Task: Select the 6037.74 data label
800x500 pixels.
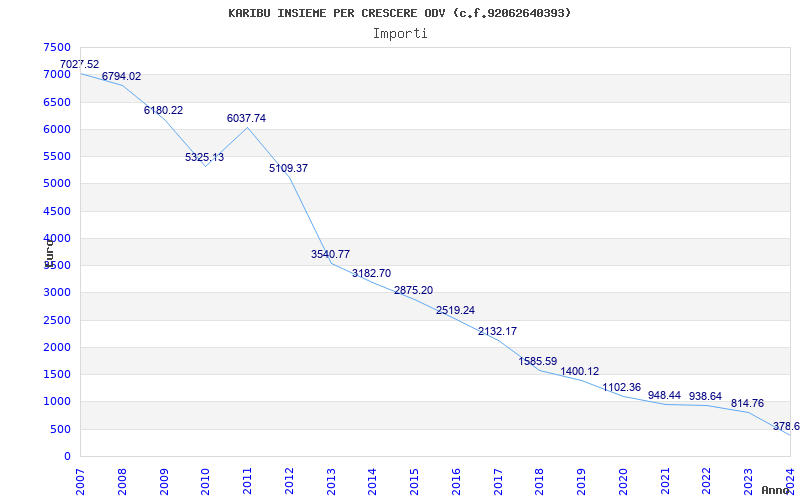Action: pyautogui.click(x=246, y=118)
